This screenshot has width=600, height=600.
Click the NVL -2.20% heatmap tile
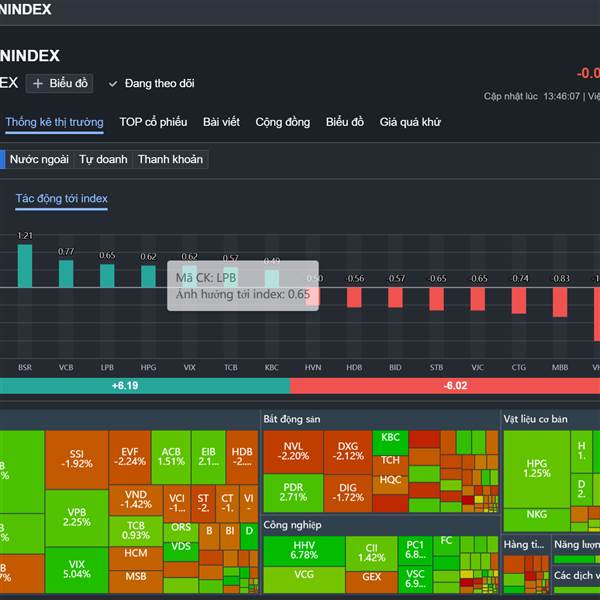click(x=293, y=452)
